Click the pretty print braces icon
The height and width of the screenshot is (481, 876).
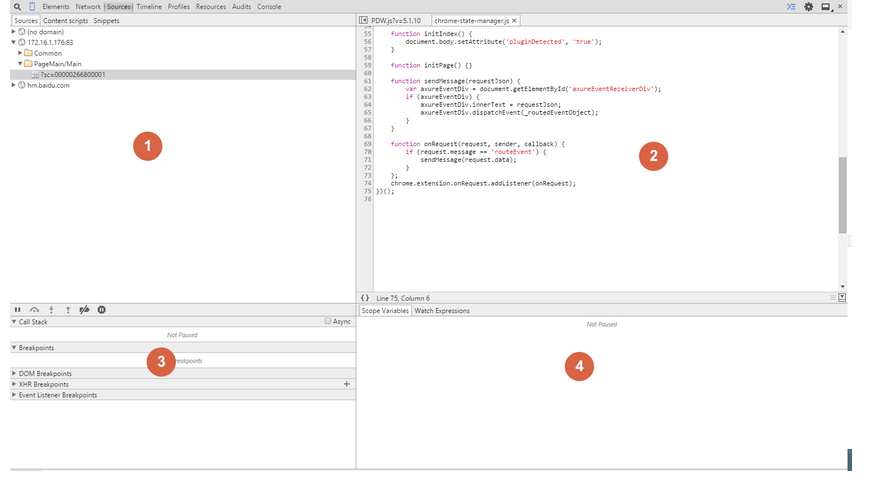point(365,298)
